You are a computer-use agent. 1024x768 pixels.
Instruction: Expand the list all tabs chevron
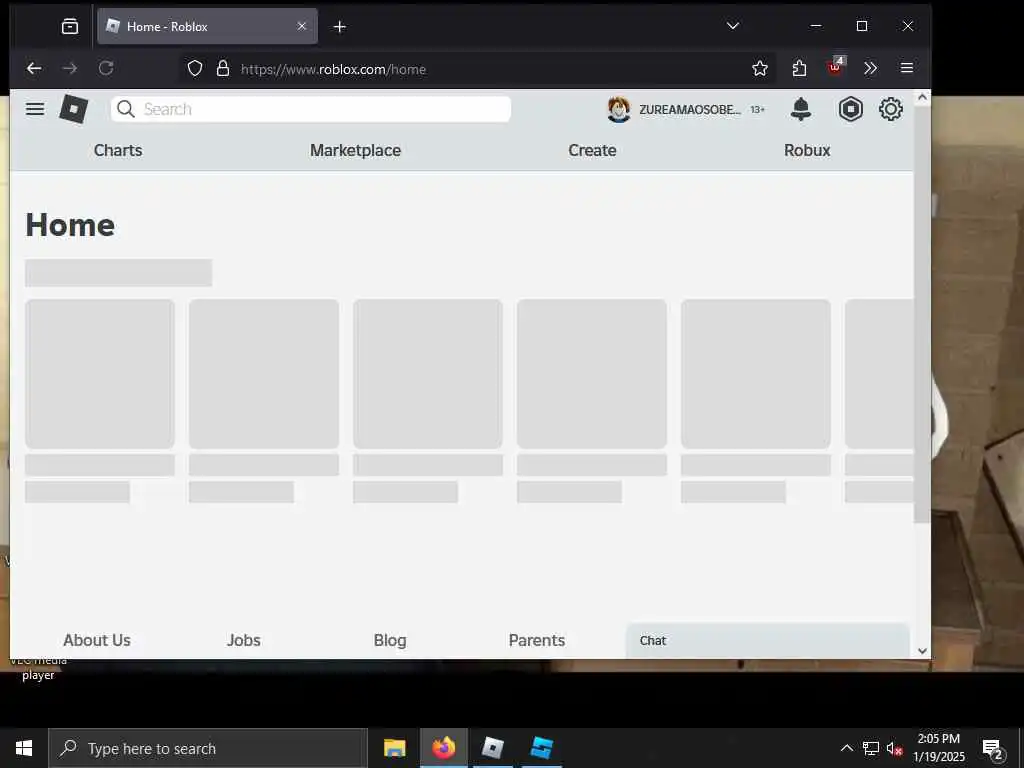[733, 26]
